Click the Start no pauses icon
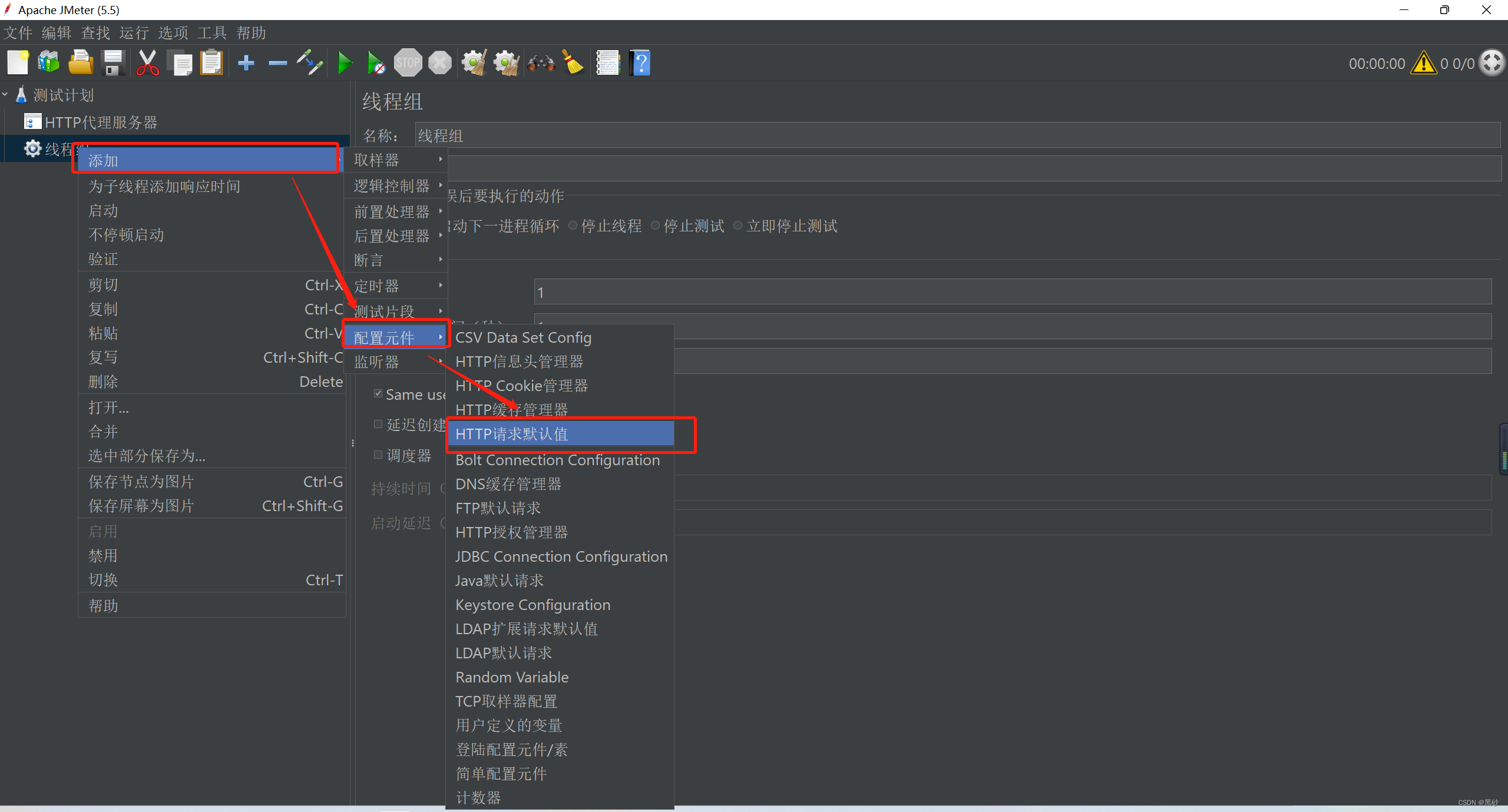1508x812 pixels. (x=376, y=63)
